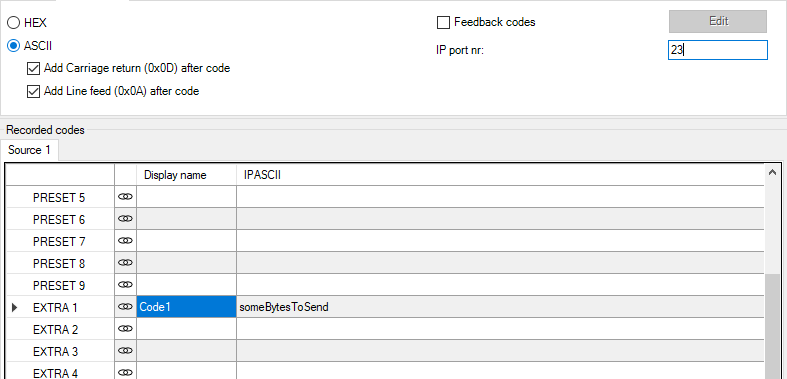Click the scroll up arrow of codes list
This screenshot has height=379, width=787.
[772, 172]
